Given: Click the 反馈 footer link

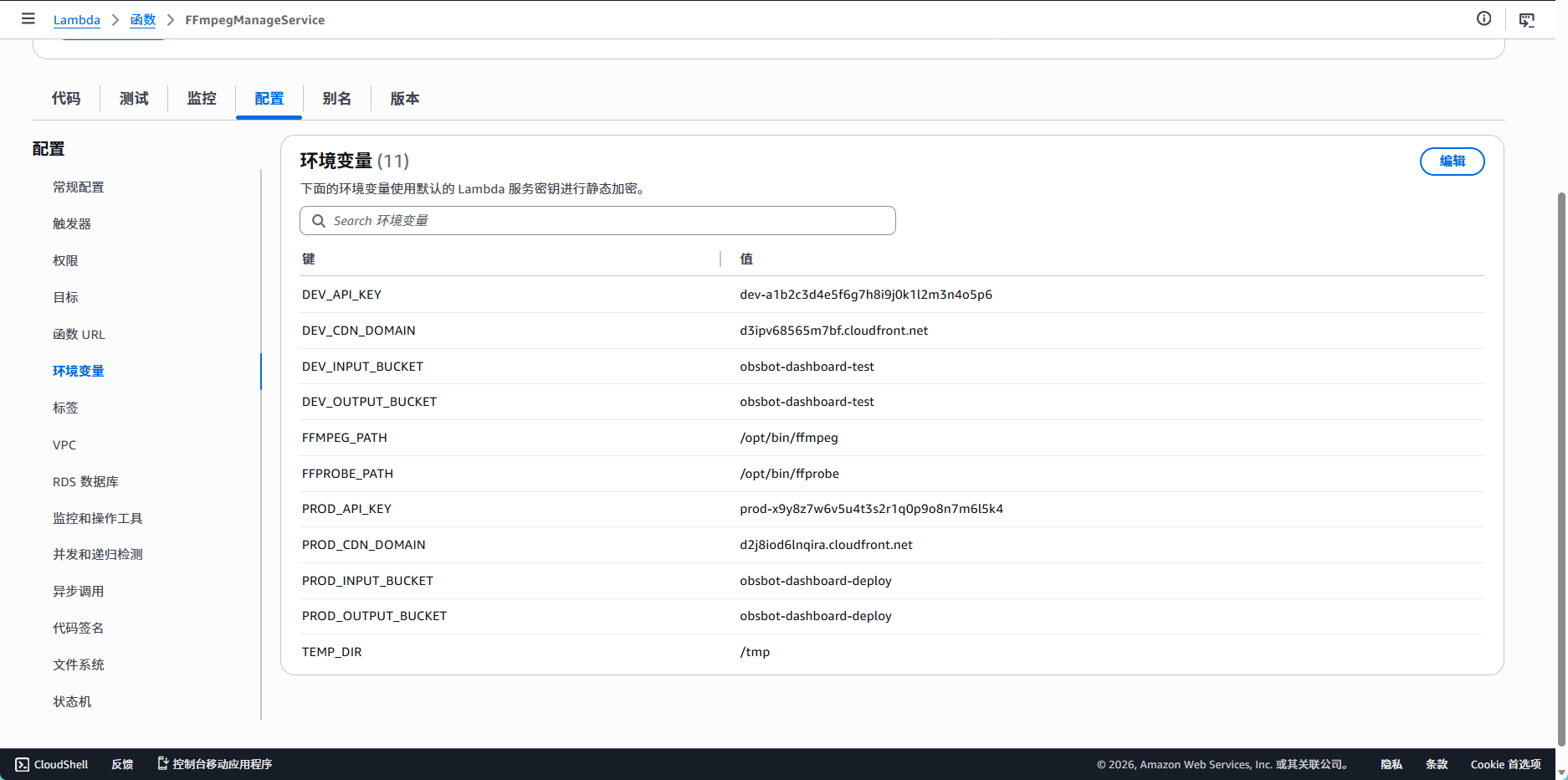Looking at the screenshot, I should coord(122,764).
